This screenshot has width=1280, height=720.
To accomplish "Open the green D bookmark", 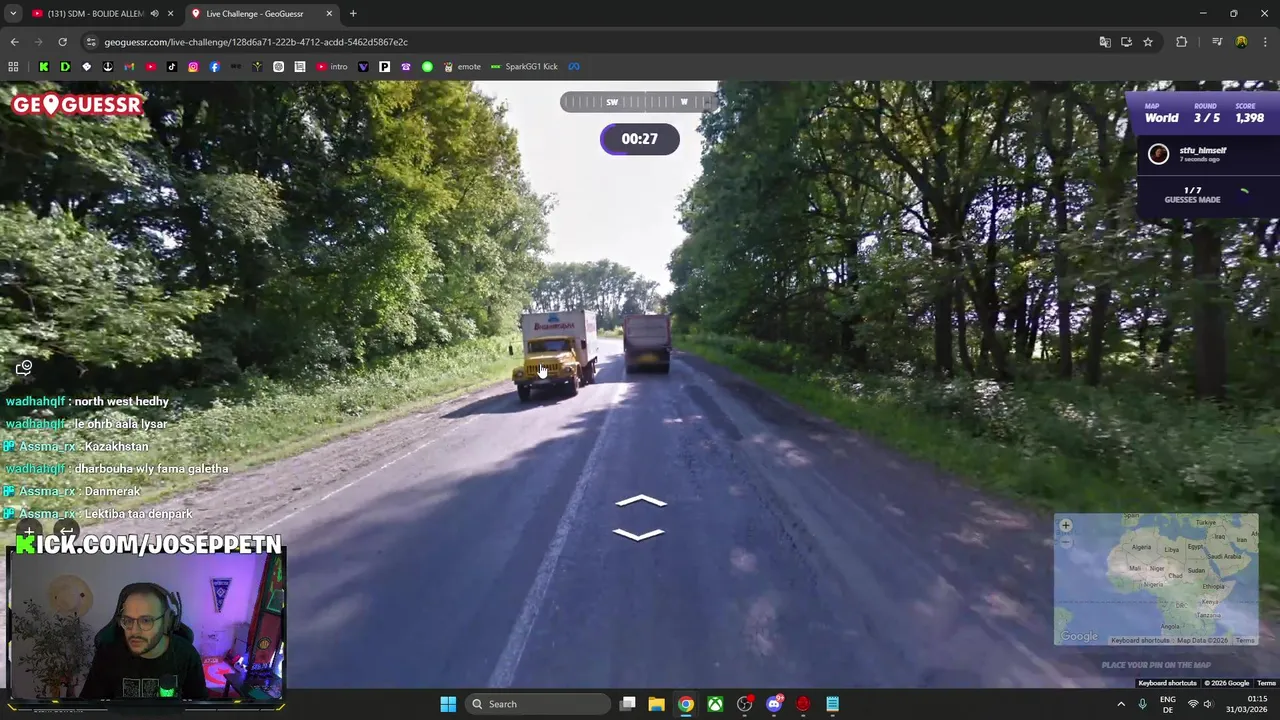I will click(65, 67).
